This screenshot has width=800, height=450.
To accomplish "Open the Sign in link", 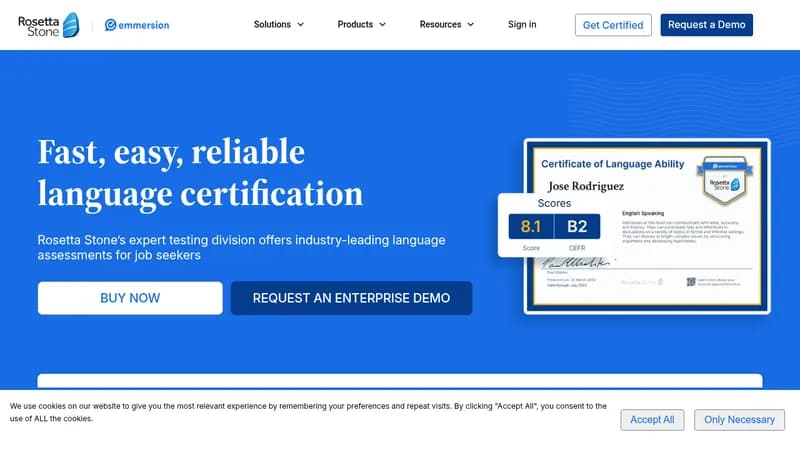I will click(522, 24).
